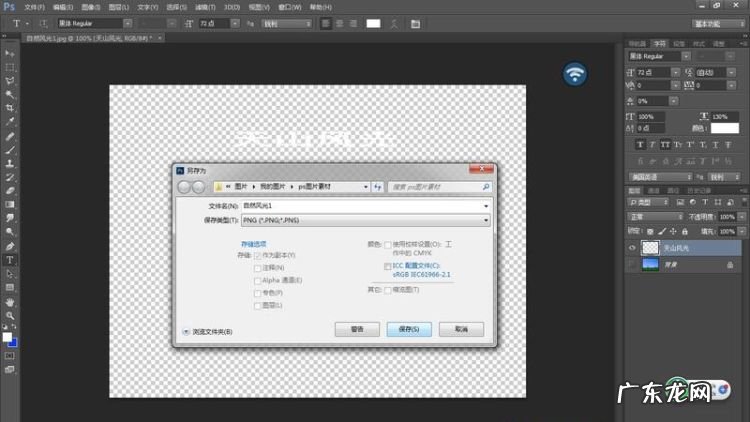The width and height of the screenshot is (750, 422).
Task: Expand the 浏览文件夹 section
Action: point(186,331)
